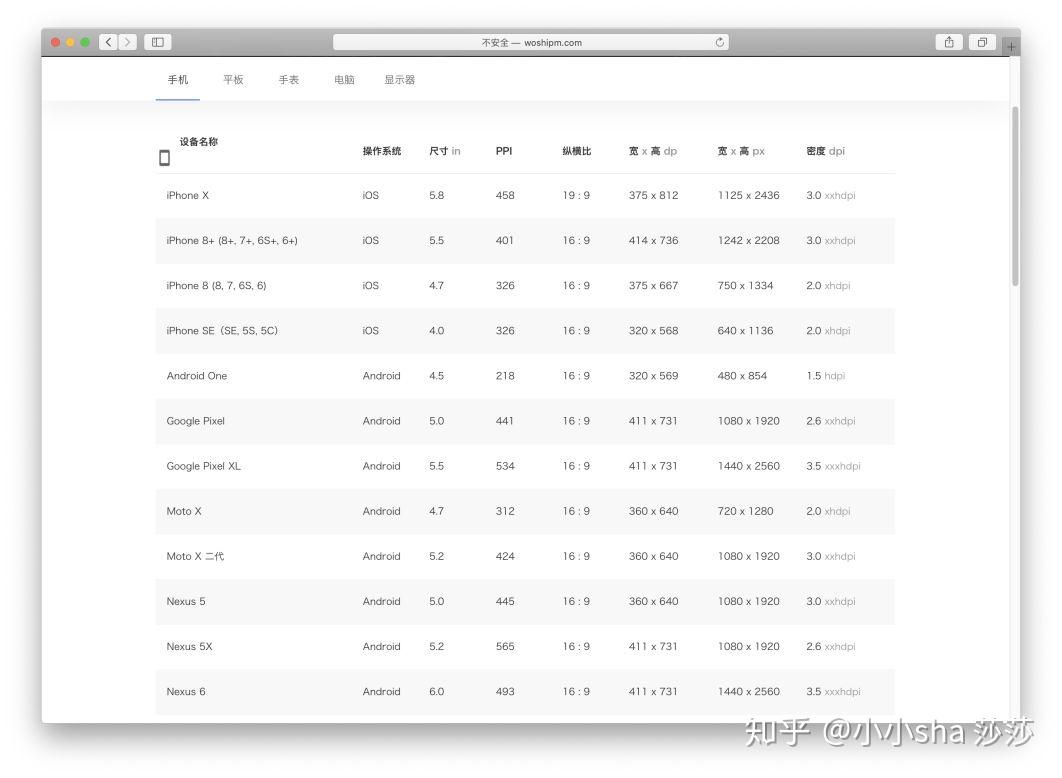Screen dimensions: 1062x778
Task: Click the PPI value 445
Action: point(505,601)
